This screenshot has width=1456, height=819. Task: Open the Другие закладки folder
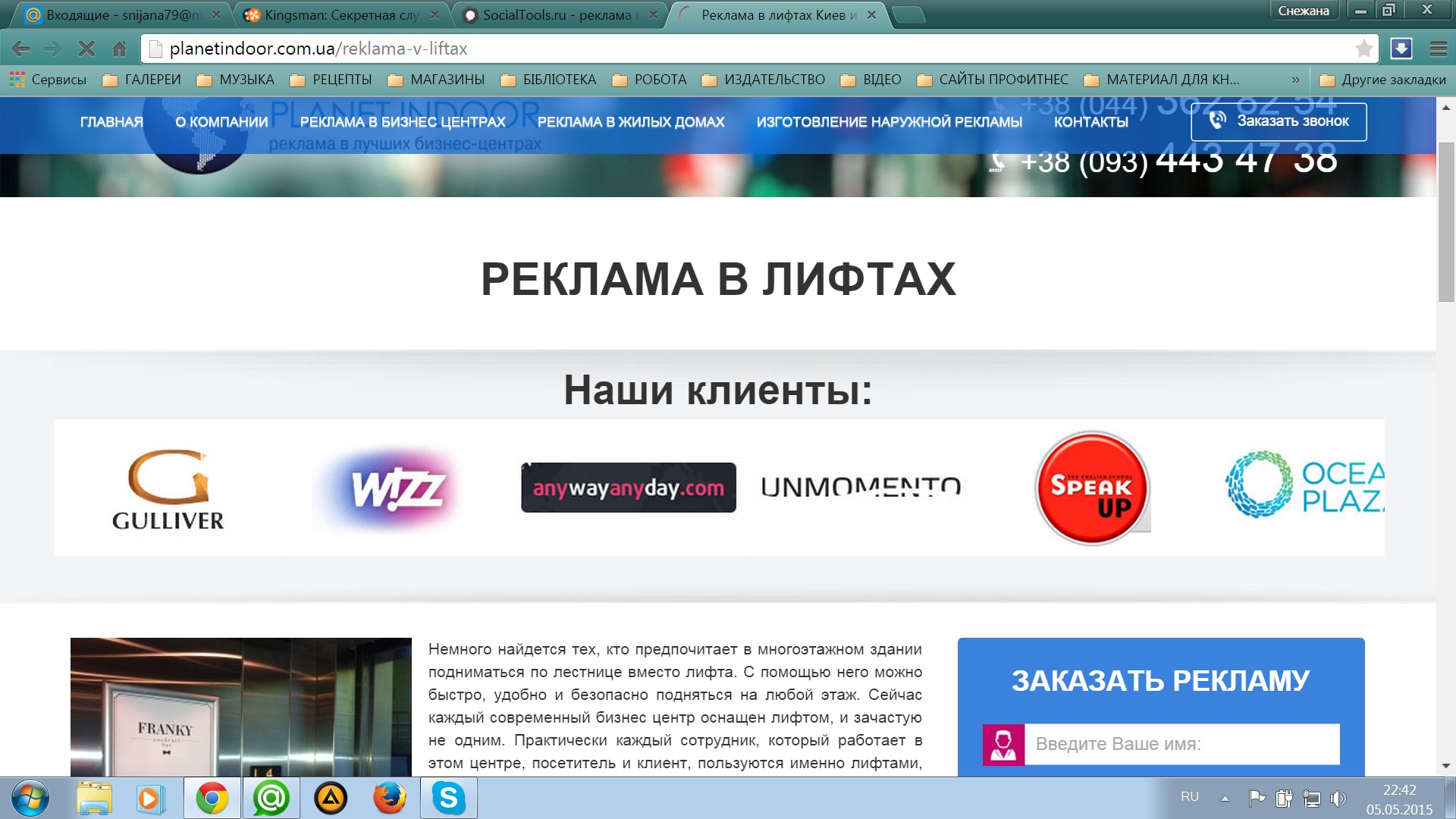click(1382, 80)
